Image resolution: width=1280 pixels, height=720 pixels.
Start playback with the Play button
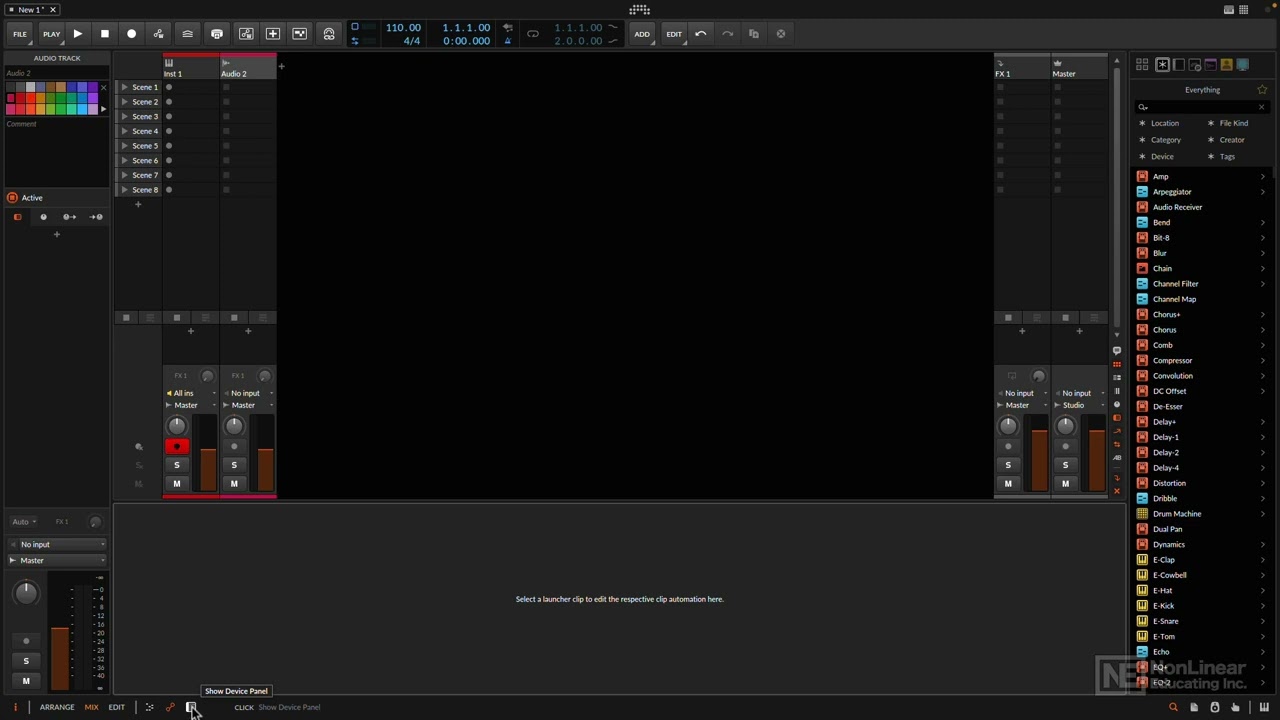pyautogui.click(x=77, y=34)
